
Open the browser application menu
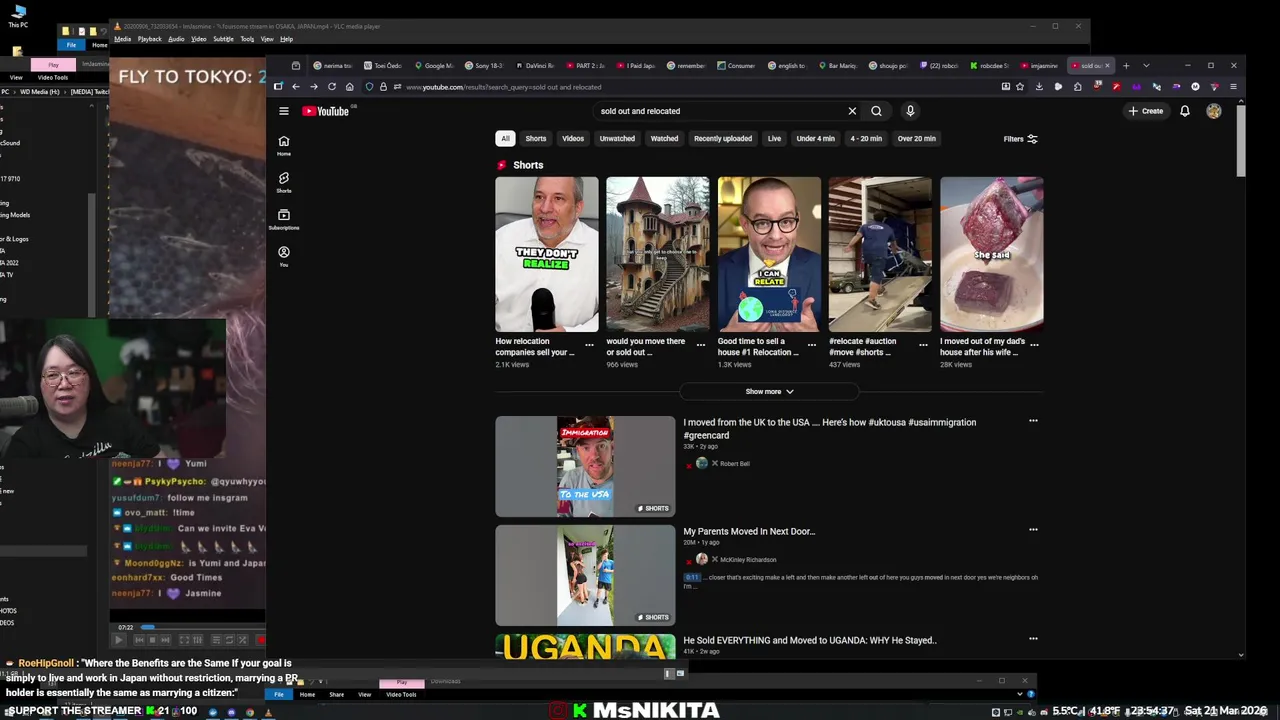1233,87
